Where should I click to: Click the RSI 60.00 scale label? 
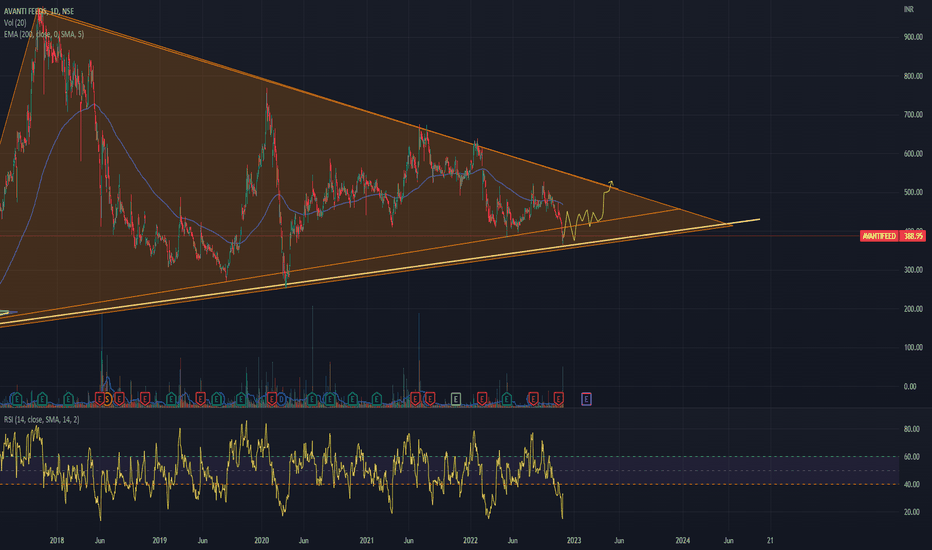pyautogui.click(x=912, y=457)
